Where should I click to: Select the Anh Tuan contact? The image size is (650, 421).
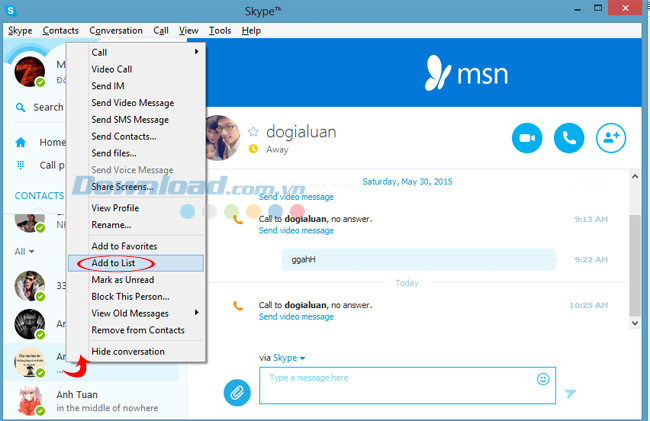click(91, 401)
